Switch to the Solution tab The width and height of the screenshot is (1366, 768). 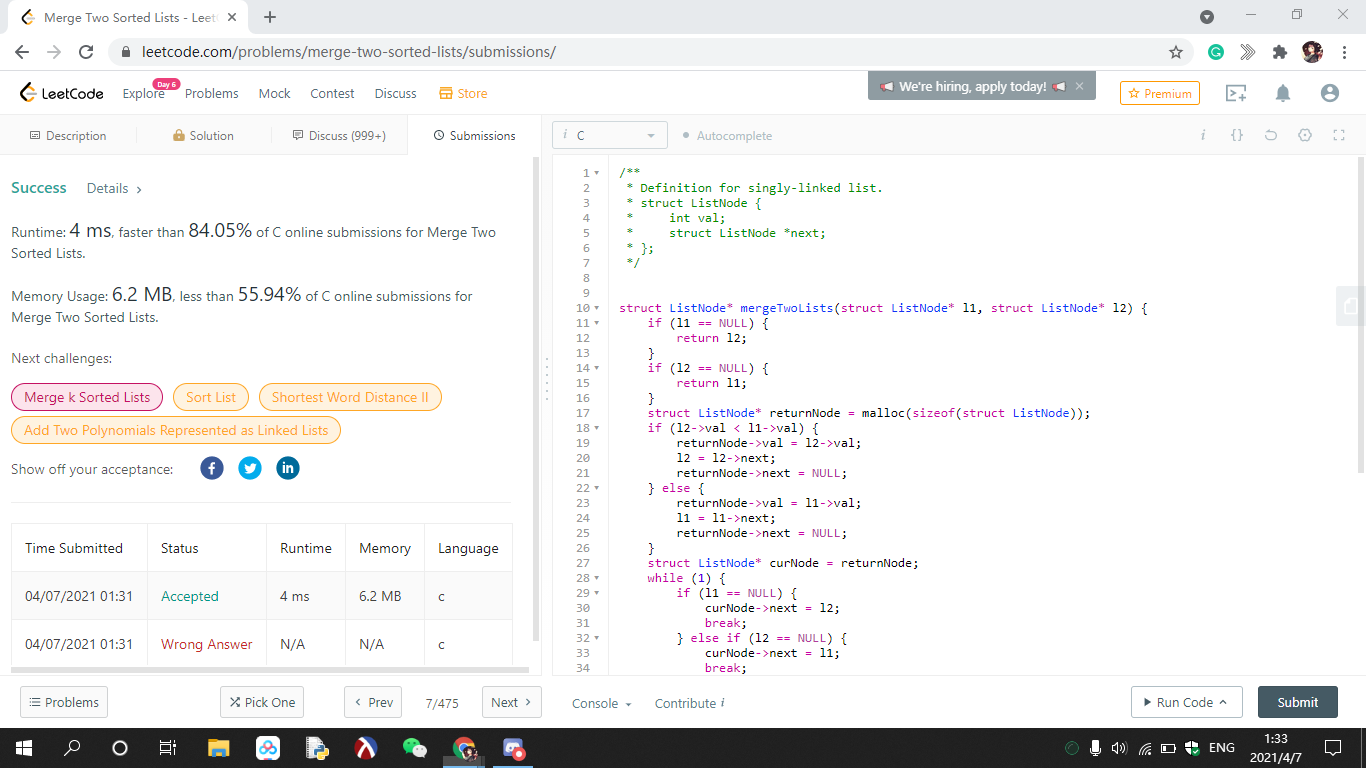(x=203, y=135)
